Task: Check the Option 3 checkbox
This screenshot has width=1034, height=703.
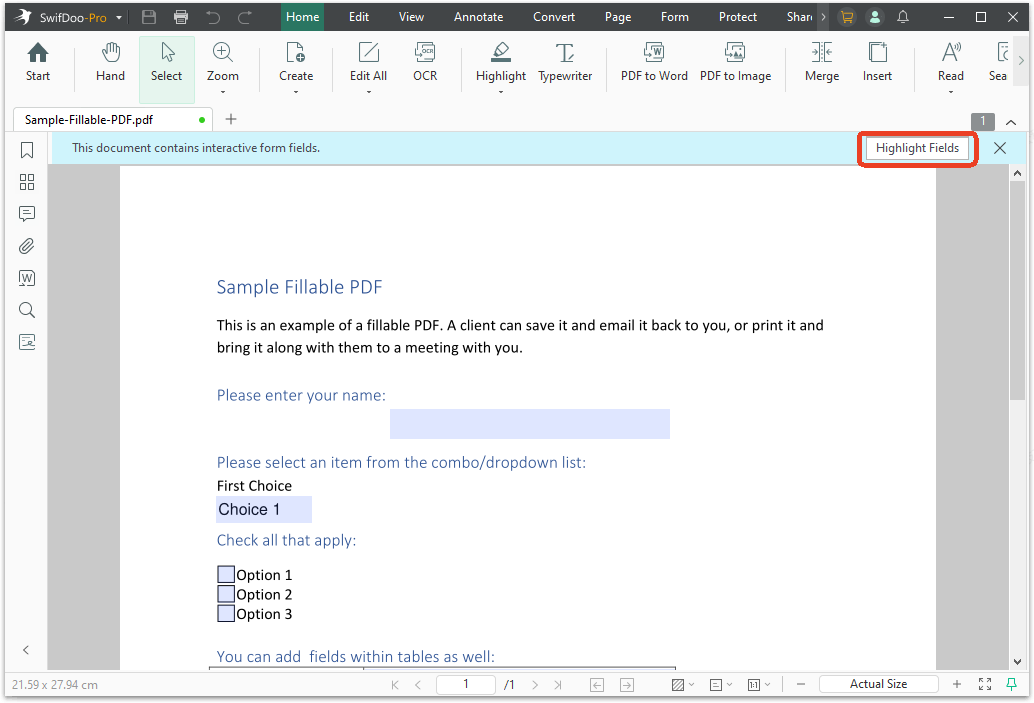Action: pos(226,613)
